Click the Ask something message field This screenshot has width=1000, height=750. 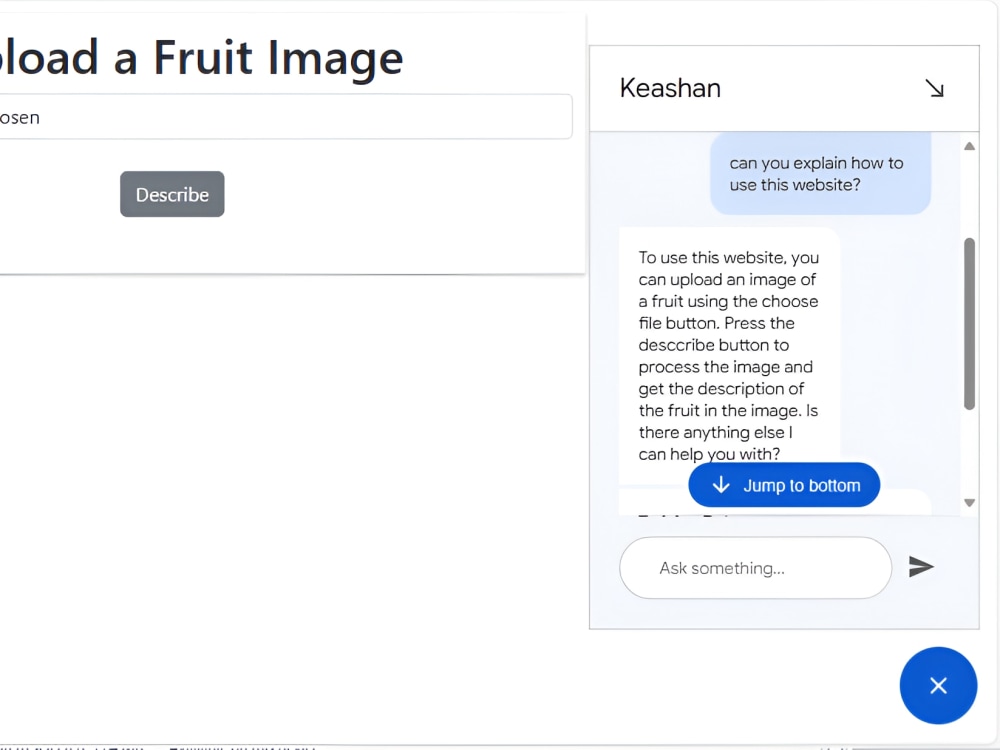click(755, 567)
